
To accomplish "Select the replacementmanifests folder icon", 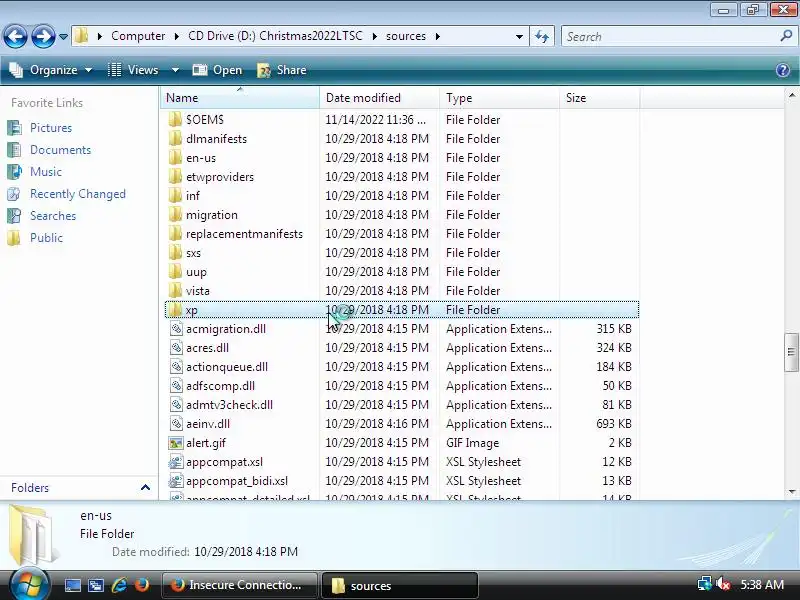I will point(175,234).
